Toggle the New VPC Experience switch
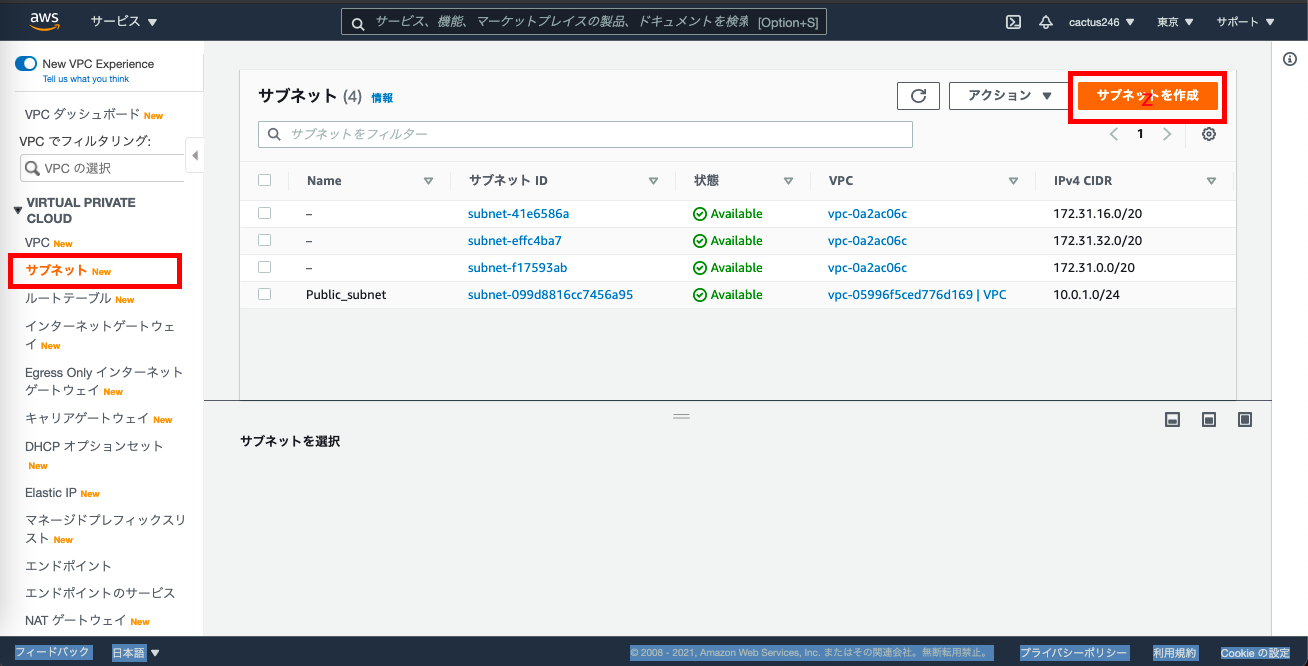Viewport: 1308px width, 666px height. (x=26, y=64)
